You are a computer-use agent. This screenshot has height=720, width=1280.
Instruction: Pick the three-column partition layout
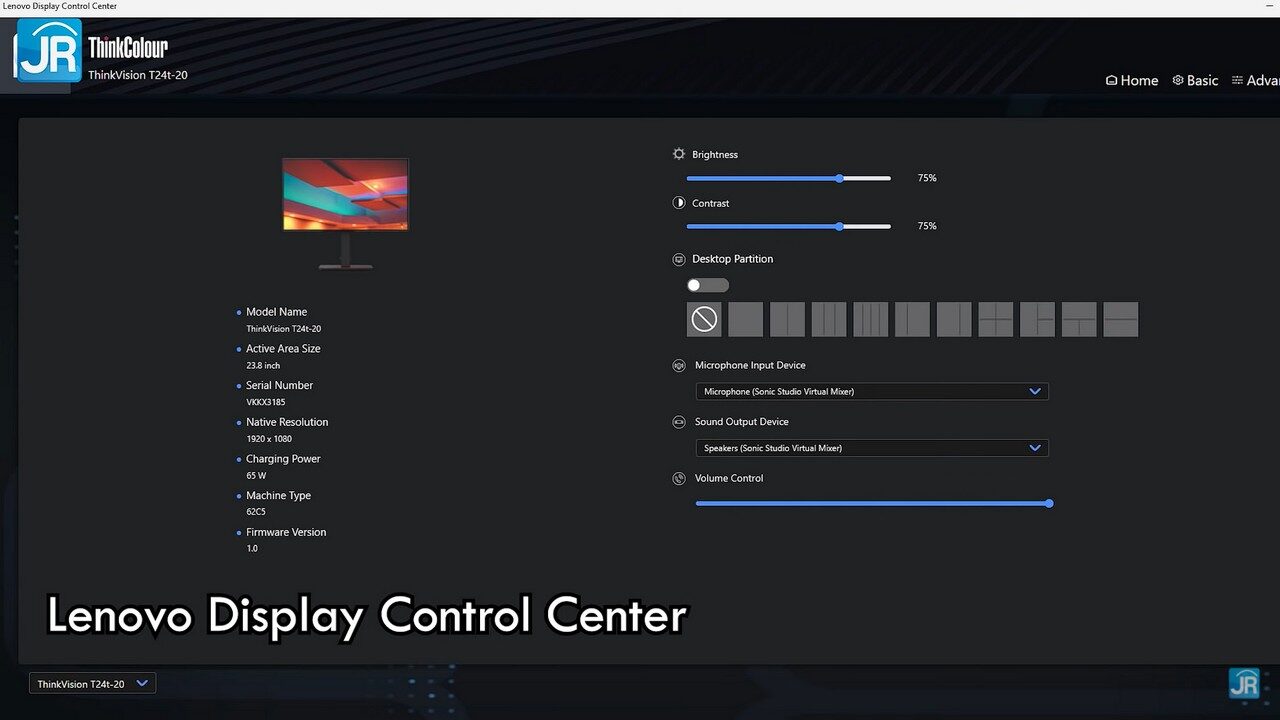829,320
